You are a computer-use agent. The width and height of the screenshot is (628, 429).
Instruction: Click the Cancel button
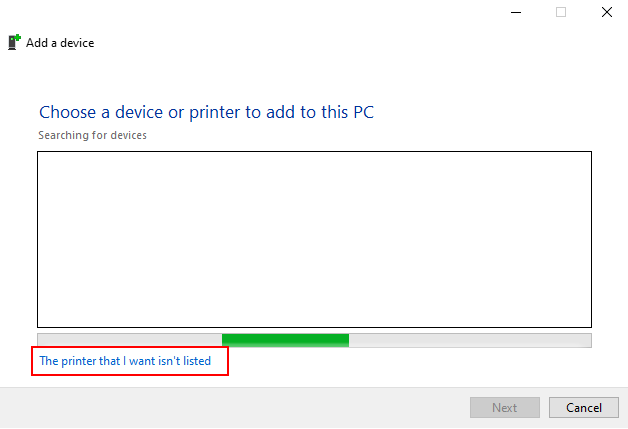click(584, 407)
